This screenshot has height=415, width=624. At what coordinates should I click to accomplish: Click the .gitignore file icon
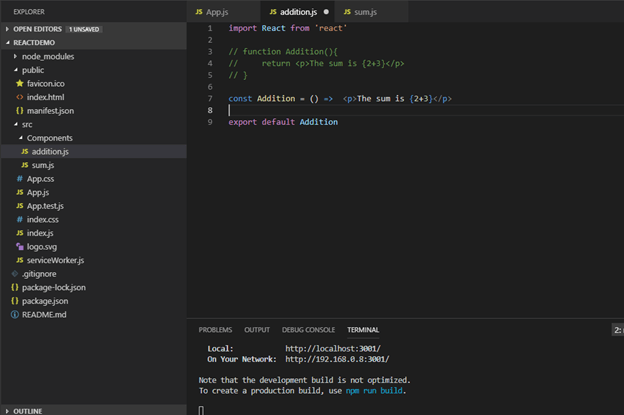point(14,273)
